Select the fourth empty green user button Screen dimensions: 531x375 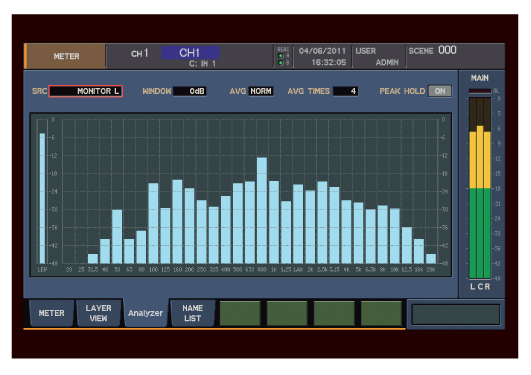[381, 313]
